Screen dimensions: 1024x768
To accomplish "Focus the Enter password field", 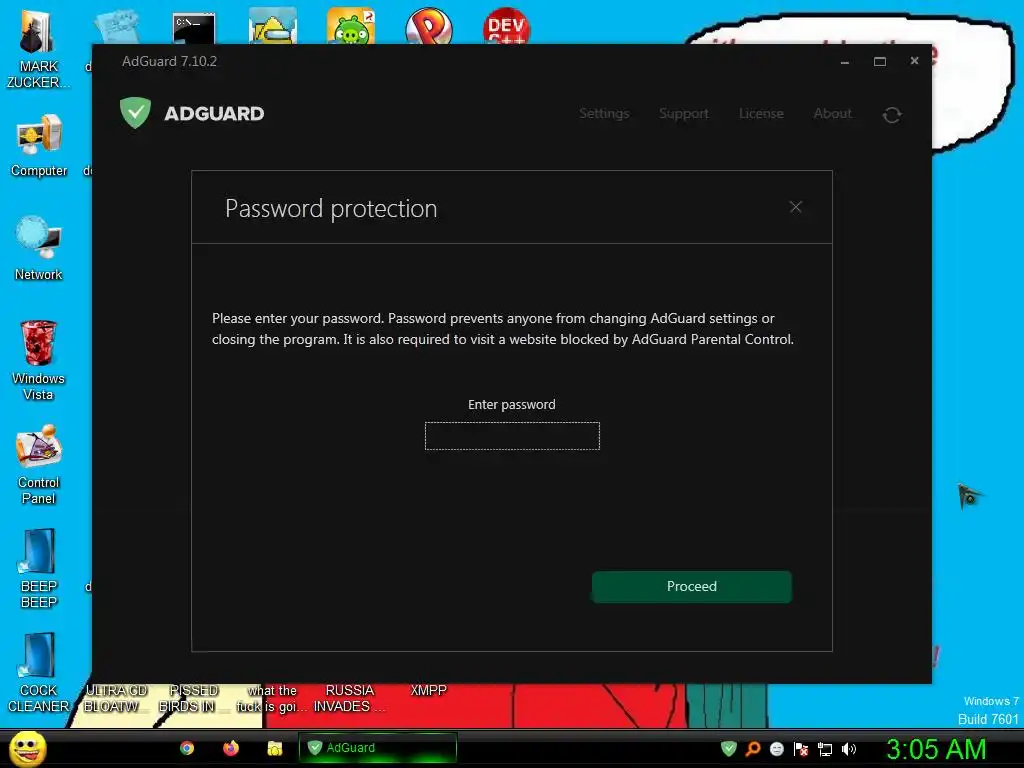I will point(512,436).
